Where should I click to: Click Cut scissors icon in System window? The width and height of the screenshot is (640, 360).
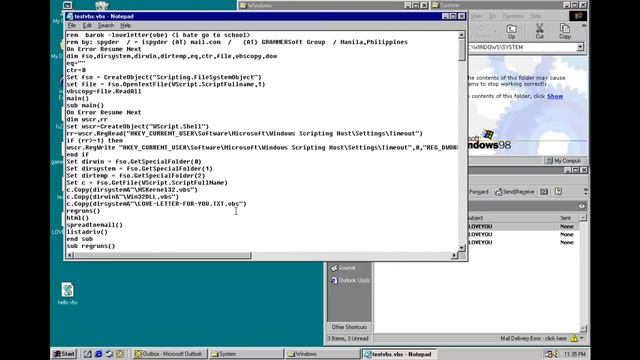click(540, 31)
